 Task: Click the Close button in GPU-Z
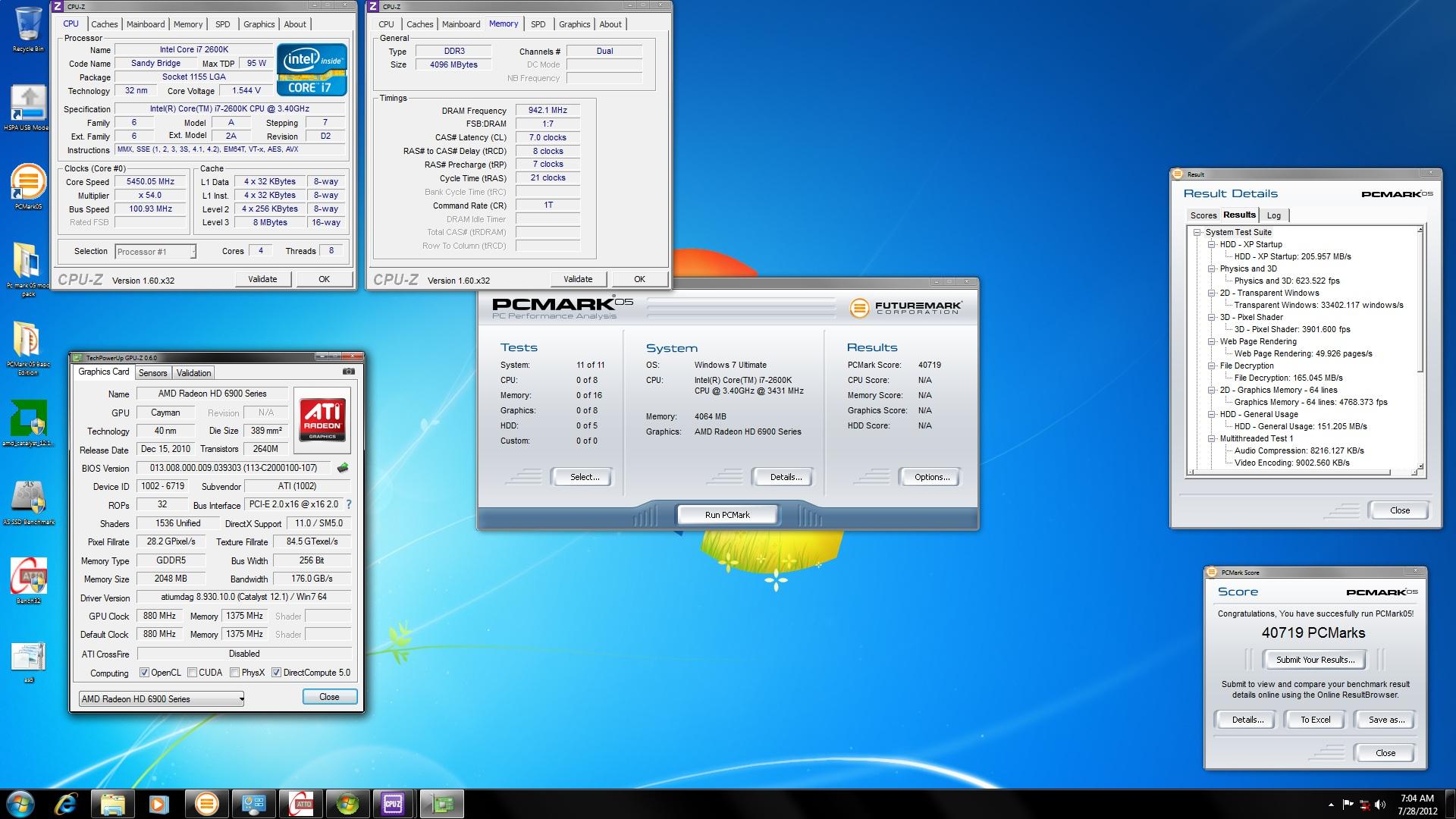pos(329,697)
